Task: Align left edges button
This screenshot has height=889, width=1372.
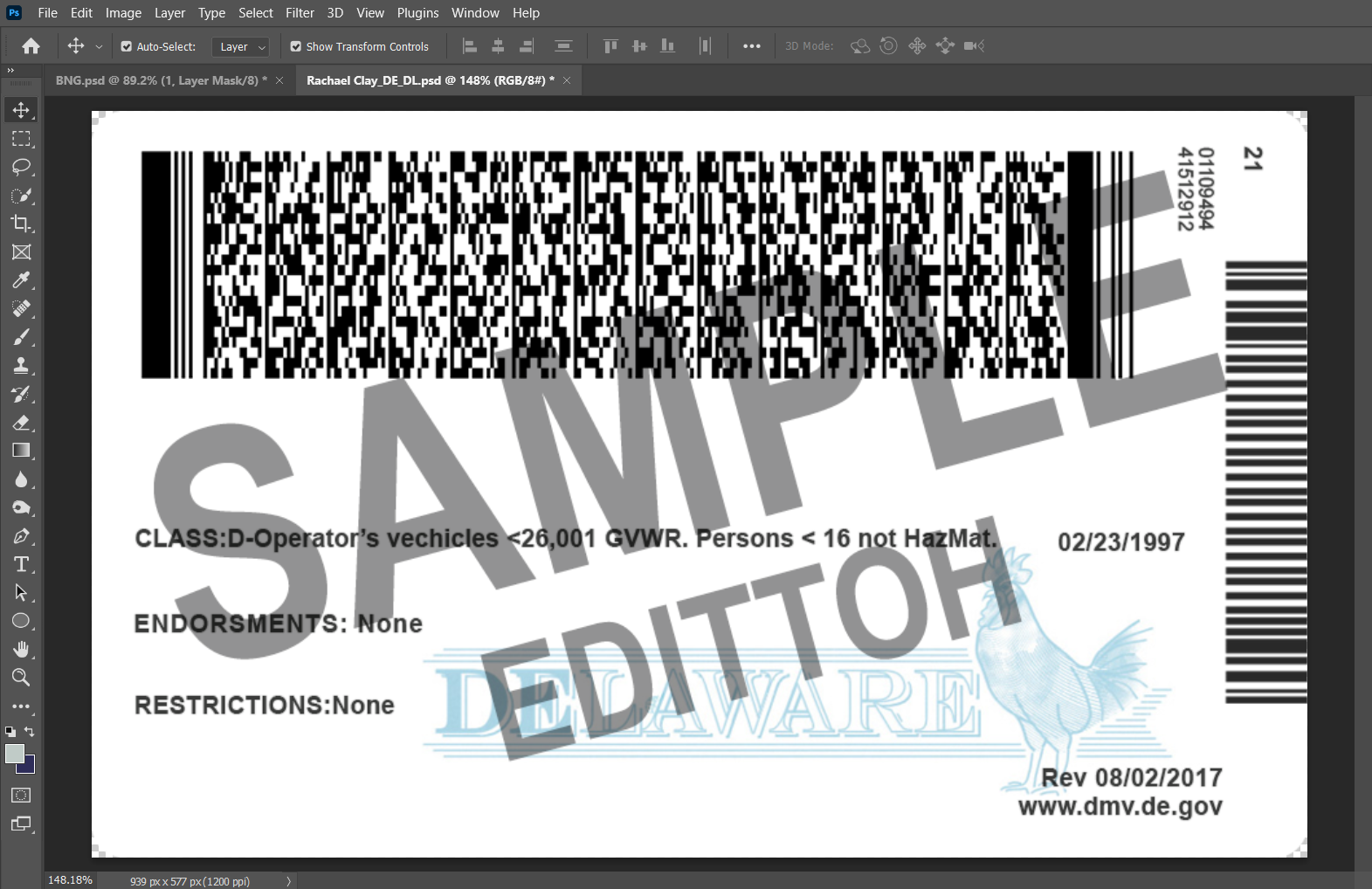Action: (470, 46)
